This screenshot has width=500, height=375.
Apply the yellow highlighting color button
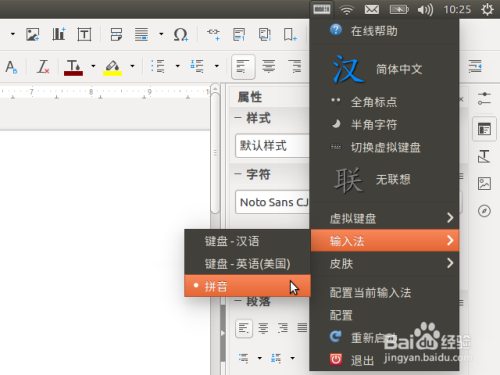coord(112,67)
